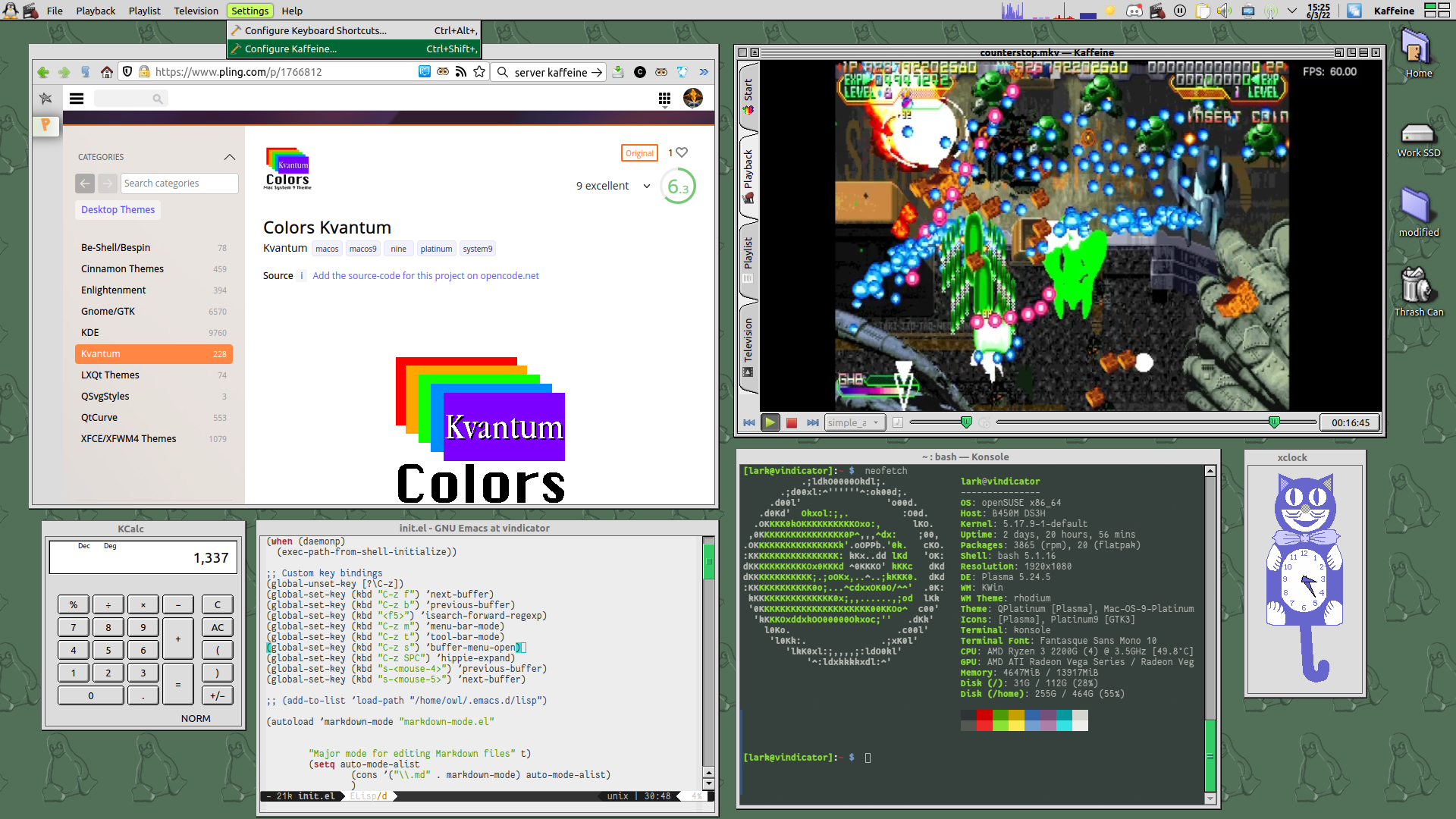Toggle reader view in address bar
The image size is (1456, 819).
pos(425,71)
